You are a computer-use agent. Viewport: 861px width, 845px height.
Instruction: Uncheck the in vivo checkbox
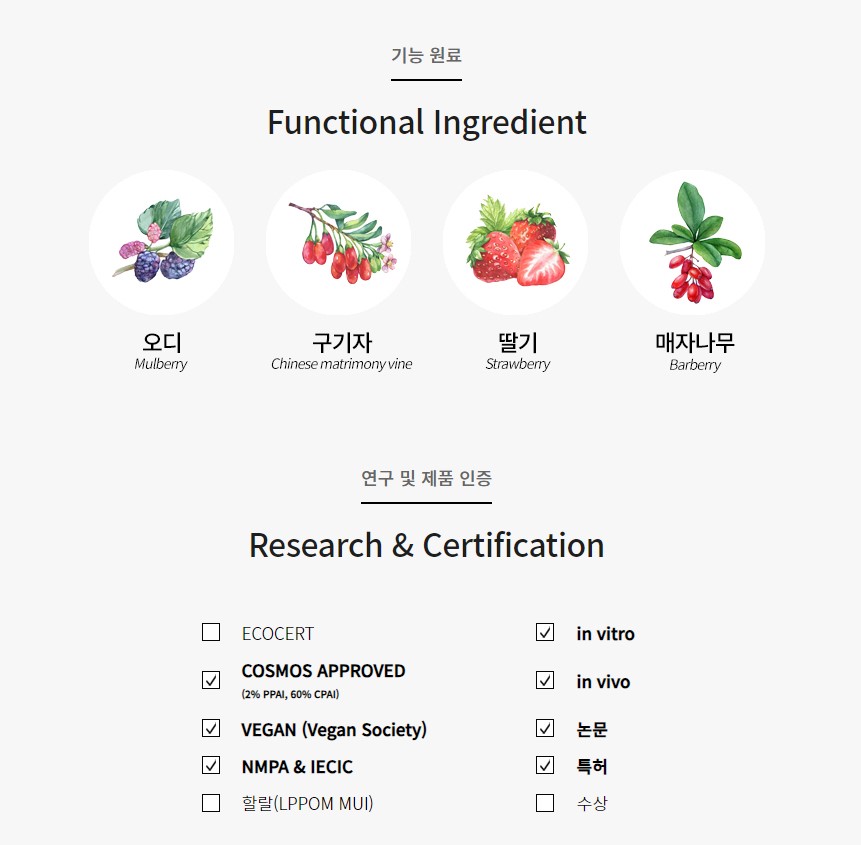point(545,680)
